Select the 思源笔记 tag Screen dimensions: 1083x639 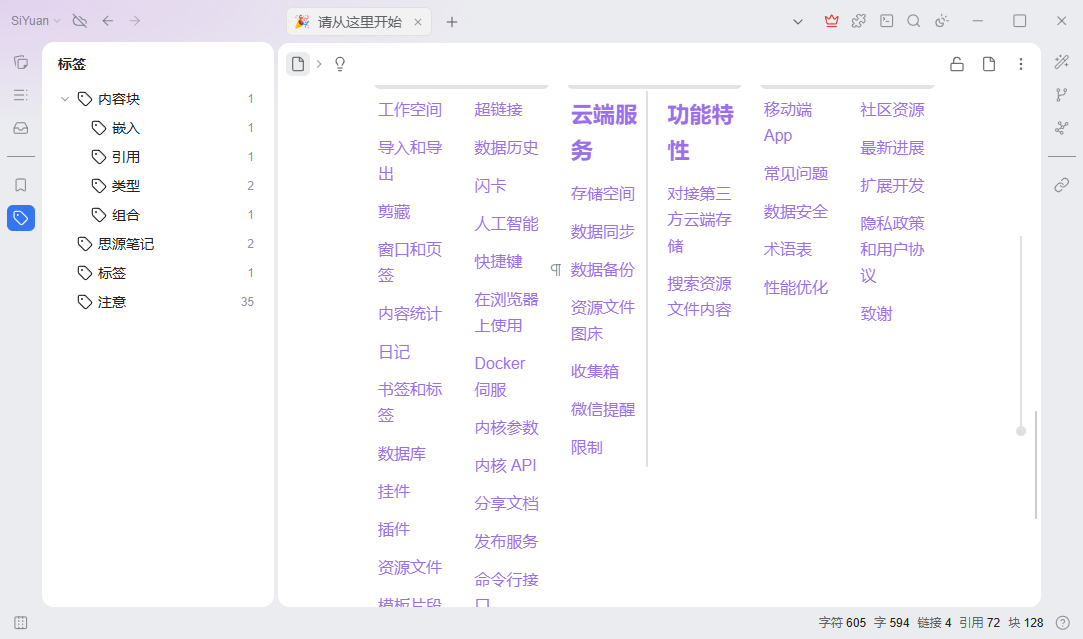pyautogui.click(x=158, y=244)
